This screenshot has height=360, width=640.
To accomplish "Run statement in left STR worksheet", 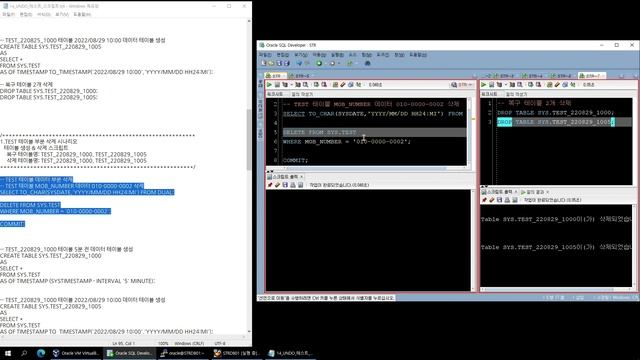I will pos(269,84).
